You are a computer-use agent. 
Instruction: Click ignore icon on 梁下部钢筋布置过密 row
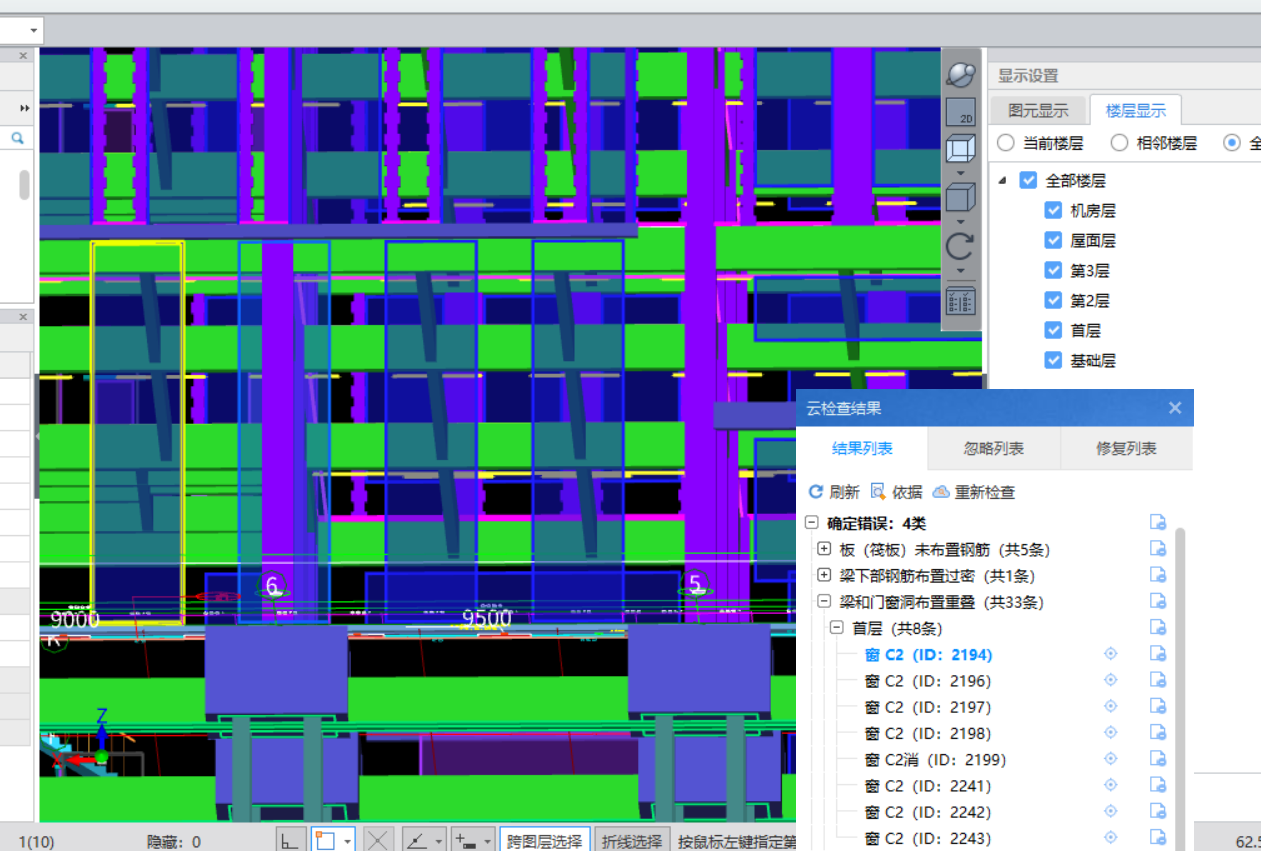pyautogui.click(x=1158, y=575)
